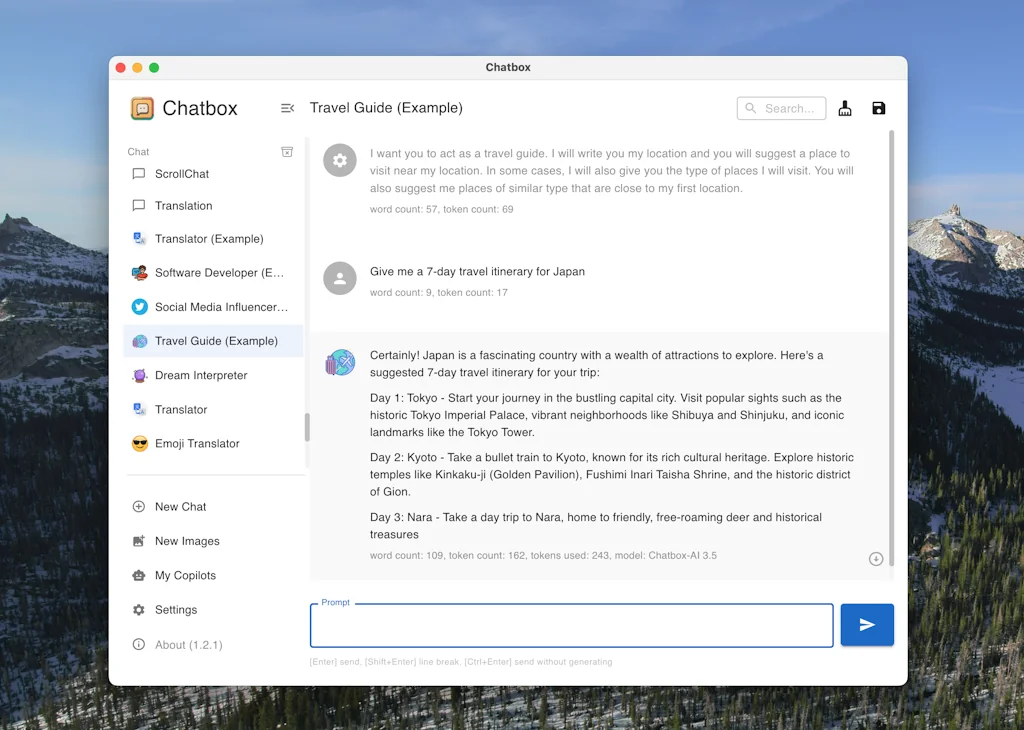This screenshot has width=1024, height=730.
Task: Start a New Chat
Action: (180, 507)
